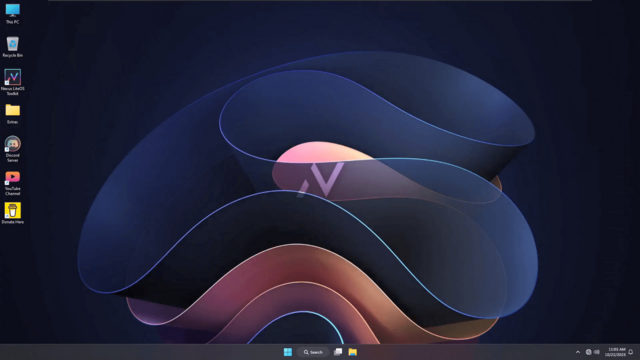Open Task View from taskbar
The image size is (640, 360).
coord(338,352)
